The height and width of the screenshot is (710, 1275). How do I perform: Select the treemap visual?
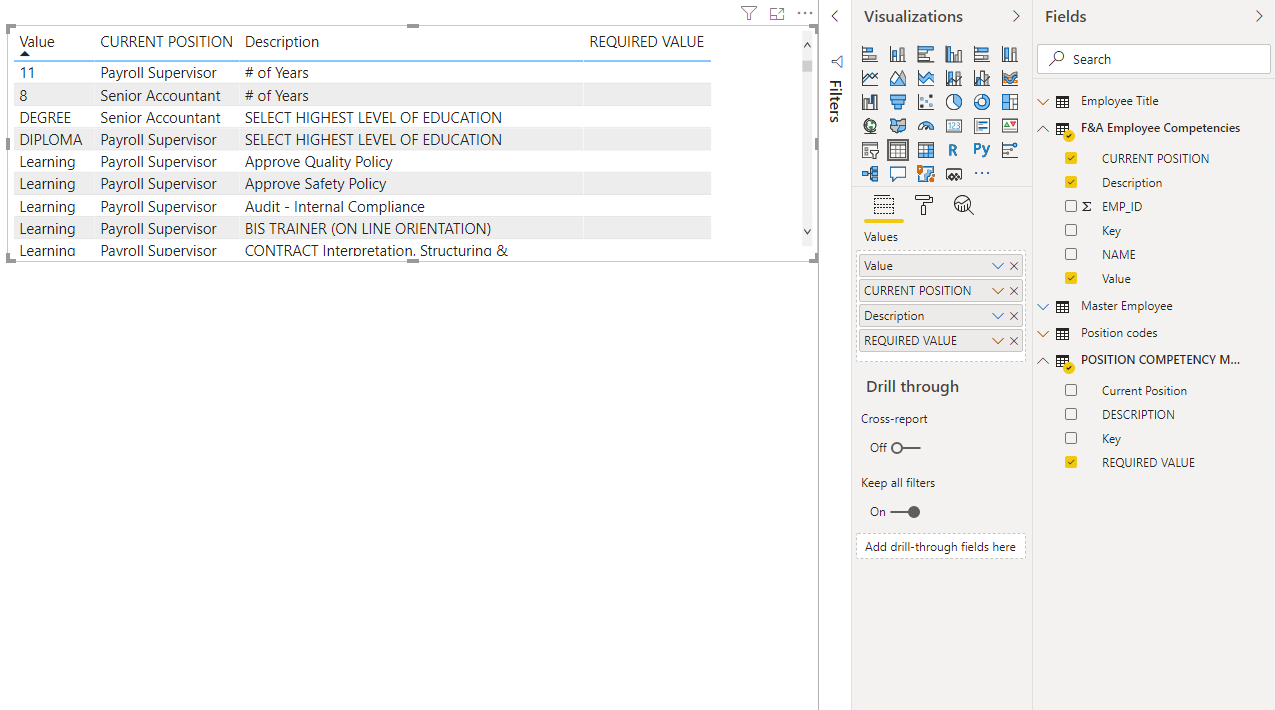1010,102
